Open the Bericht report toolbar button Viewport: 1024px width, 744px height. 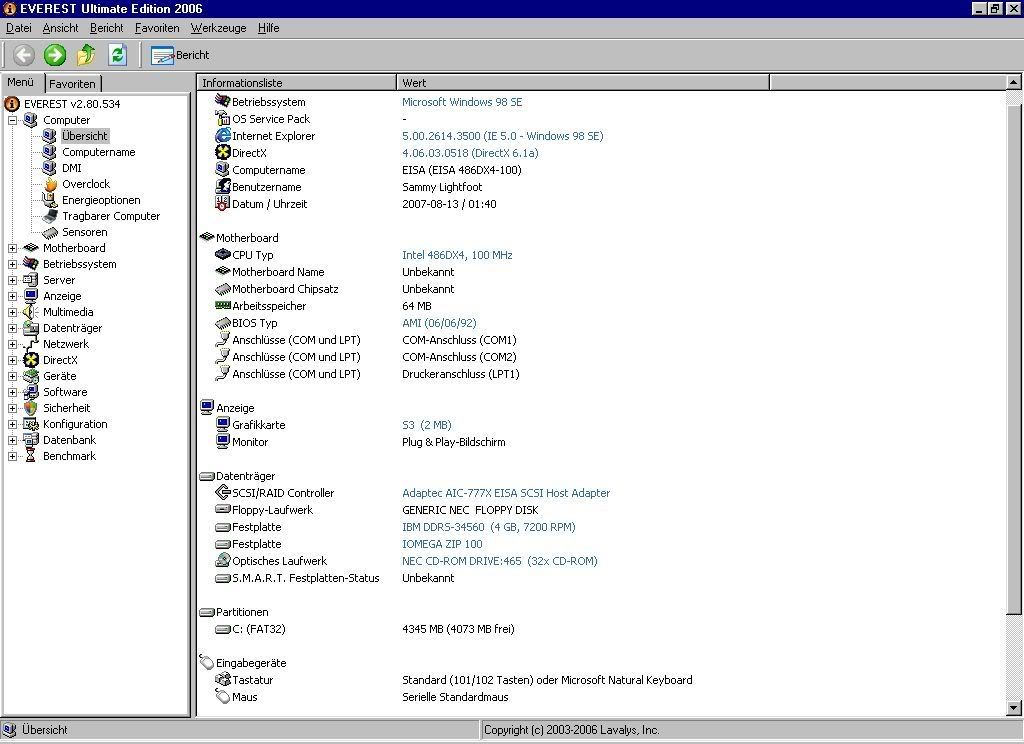(180, 55)
